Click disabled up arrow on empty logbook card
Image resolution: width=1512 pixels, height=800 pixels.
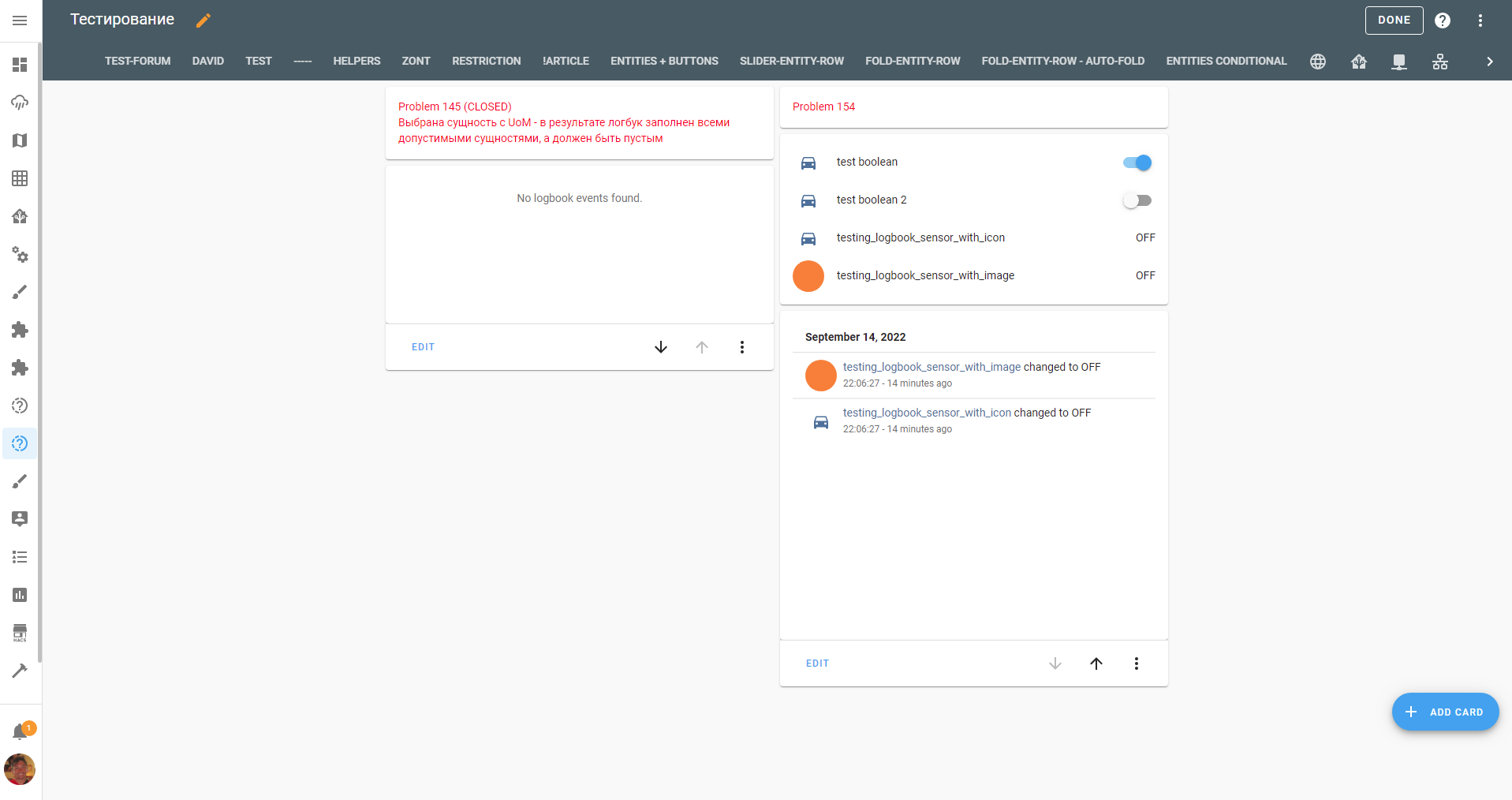pyautogui.click(x=702, y=347)
